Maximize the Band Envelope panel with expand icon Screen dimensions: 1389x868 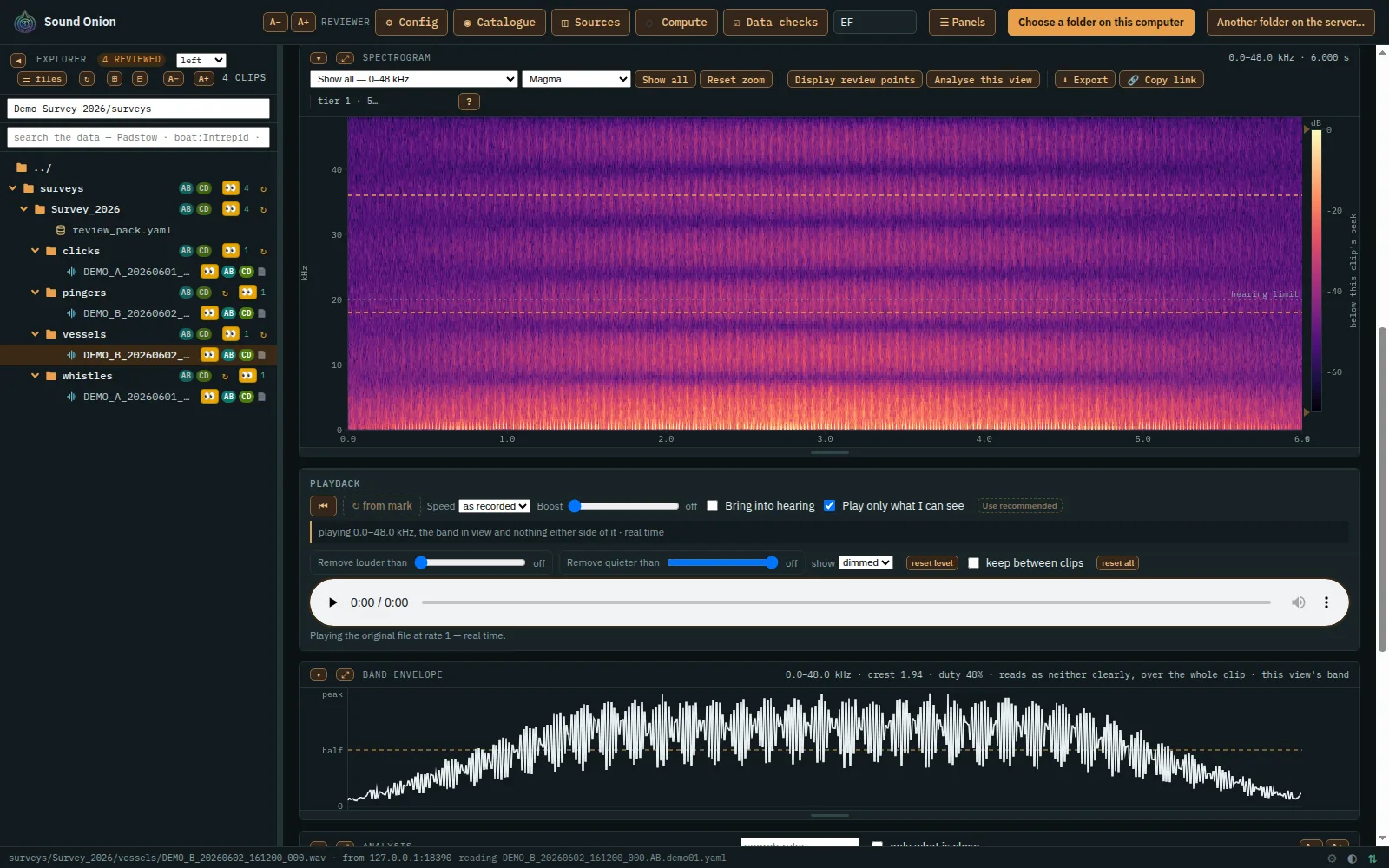click(x=345, y=674)
